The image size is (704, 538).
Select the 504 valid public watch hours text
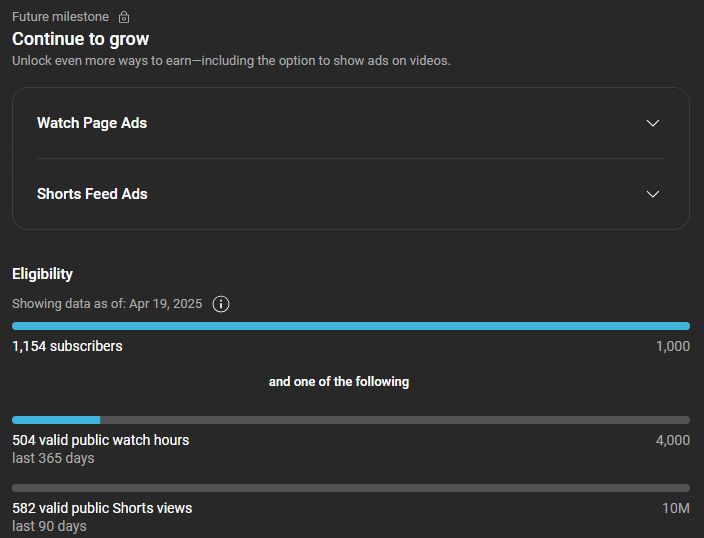[x=100, y=440]
